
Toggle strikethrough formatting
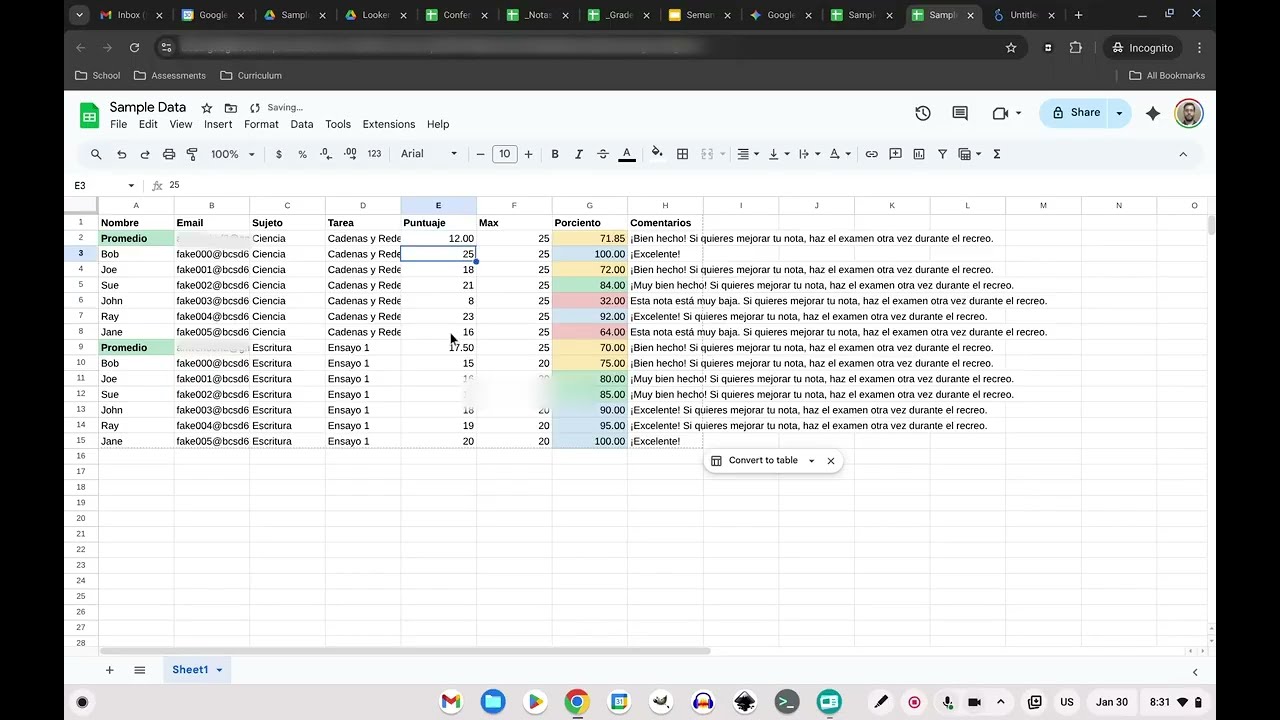[603, 154]
